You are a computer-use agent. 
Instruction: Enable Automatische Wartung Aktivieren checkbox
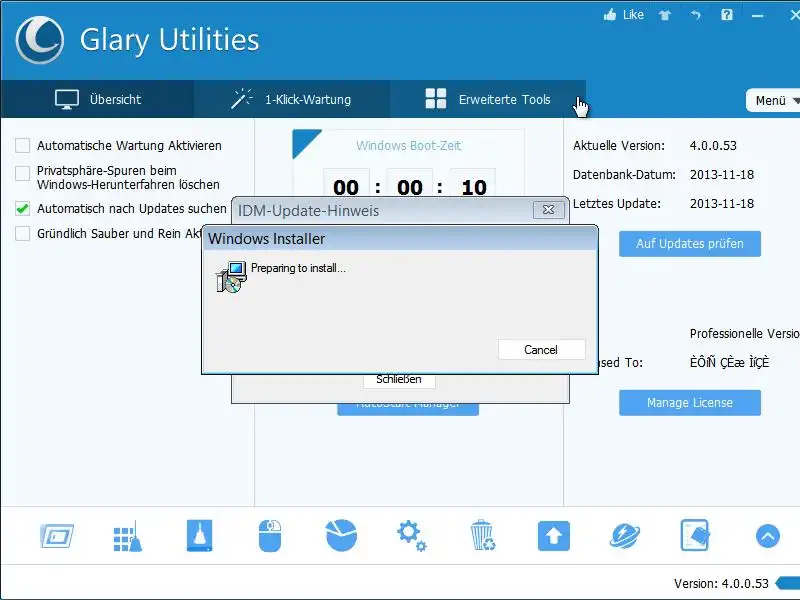tap(22, 146)
